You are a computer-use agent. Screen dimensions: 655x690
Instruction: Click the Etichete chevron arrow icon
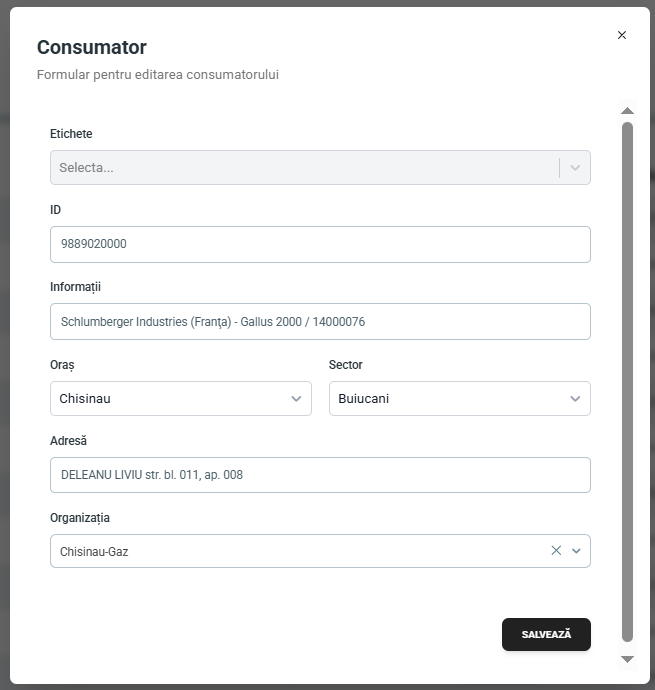click(x=575, y=168)
